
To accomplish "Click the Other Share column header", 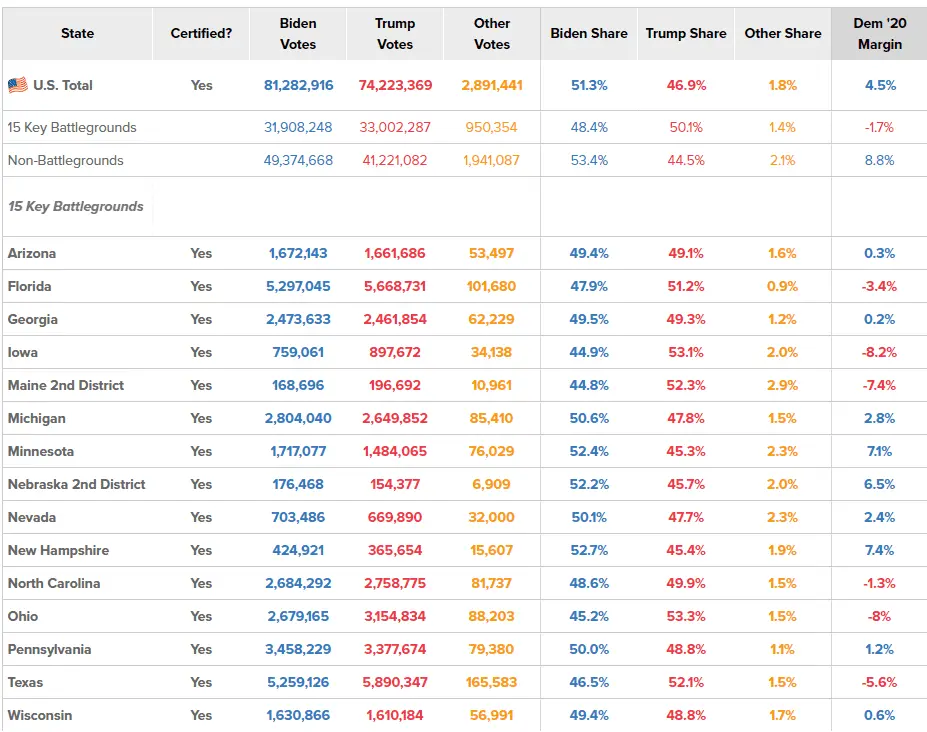I will (x=782, y=33).
